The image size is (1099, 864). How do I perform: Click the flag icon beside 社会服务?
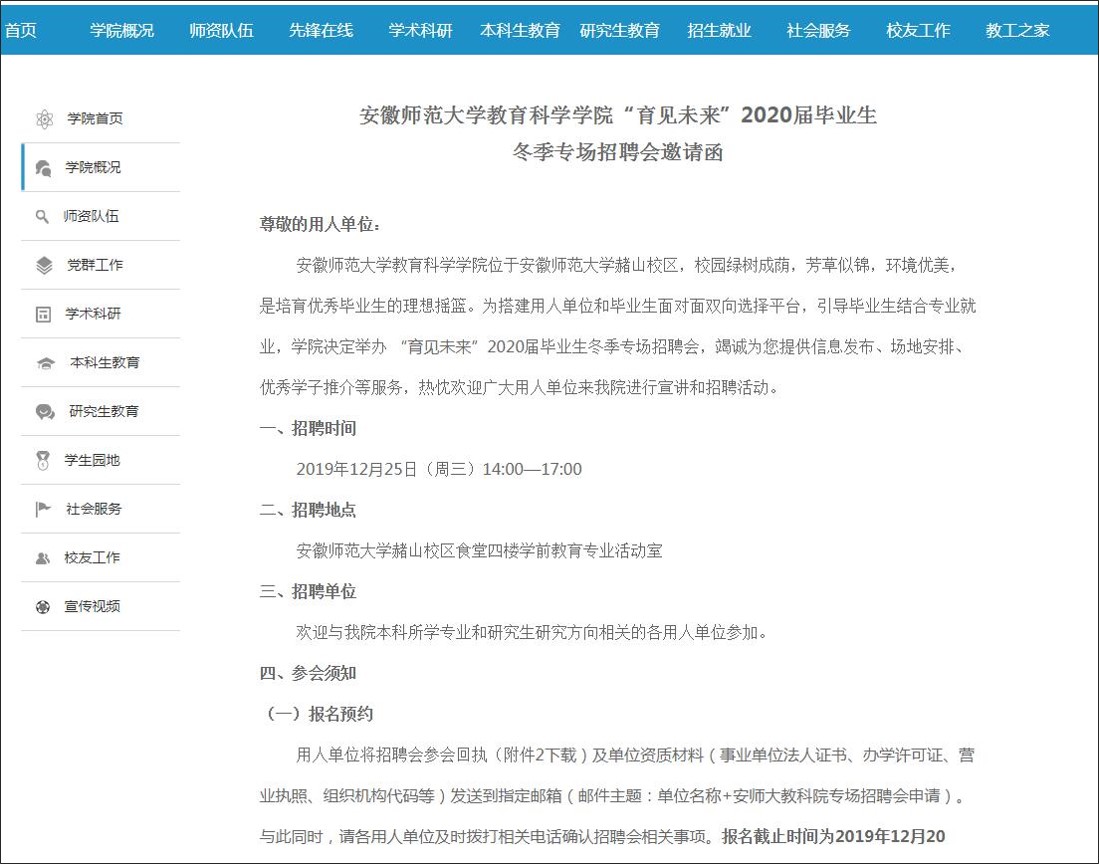(x=43, y=509)
